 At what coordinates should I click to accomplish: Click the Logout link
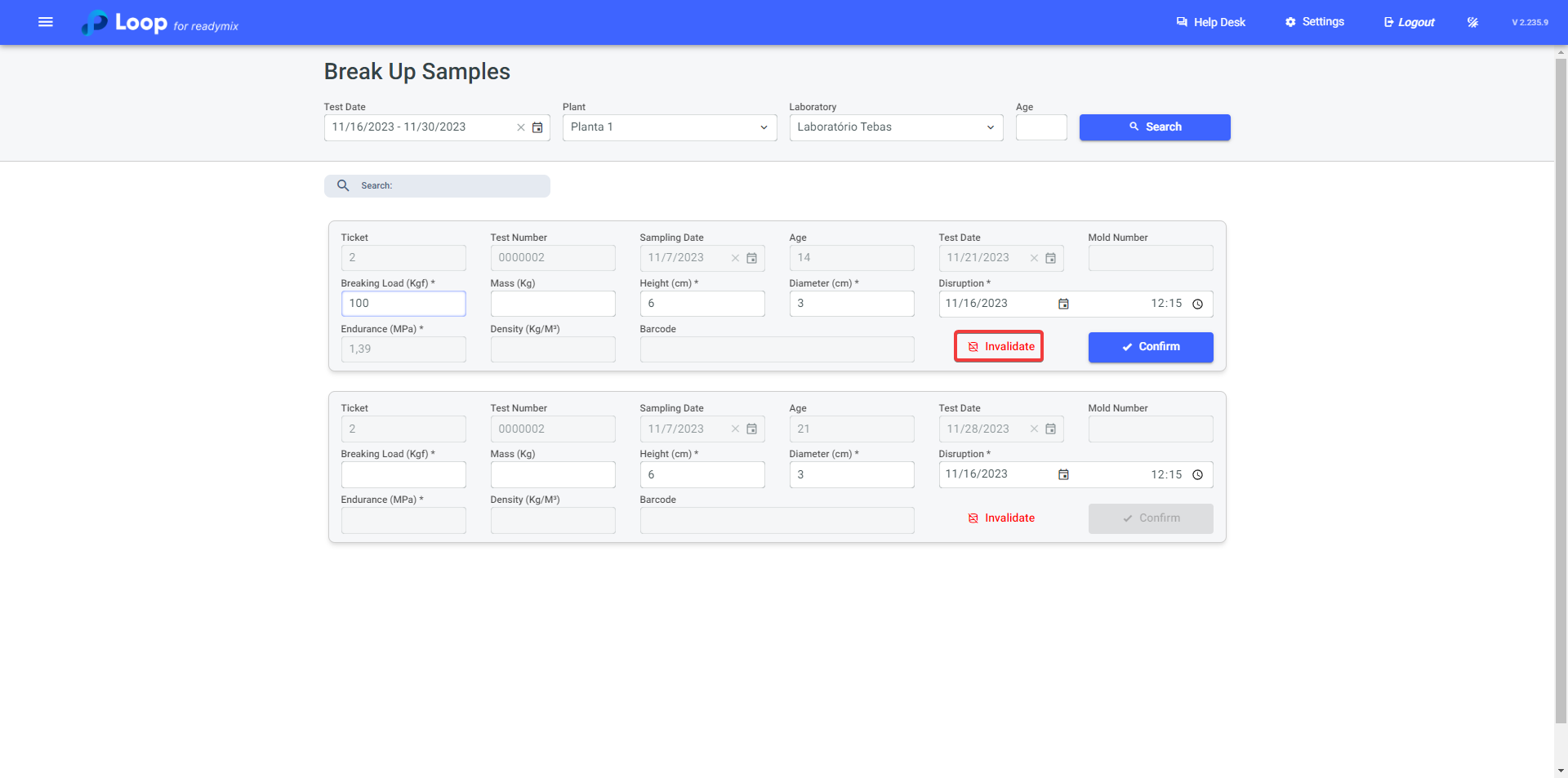1409,22
